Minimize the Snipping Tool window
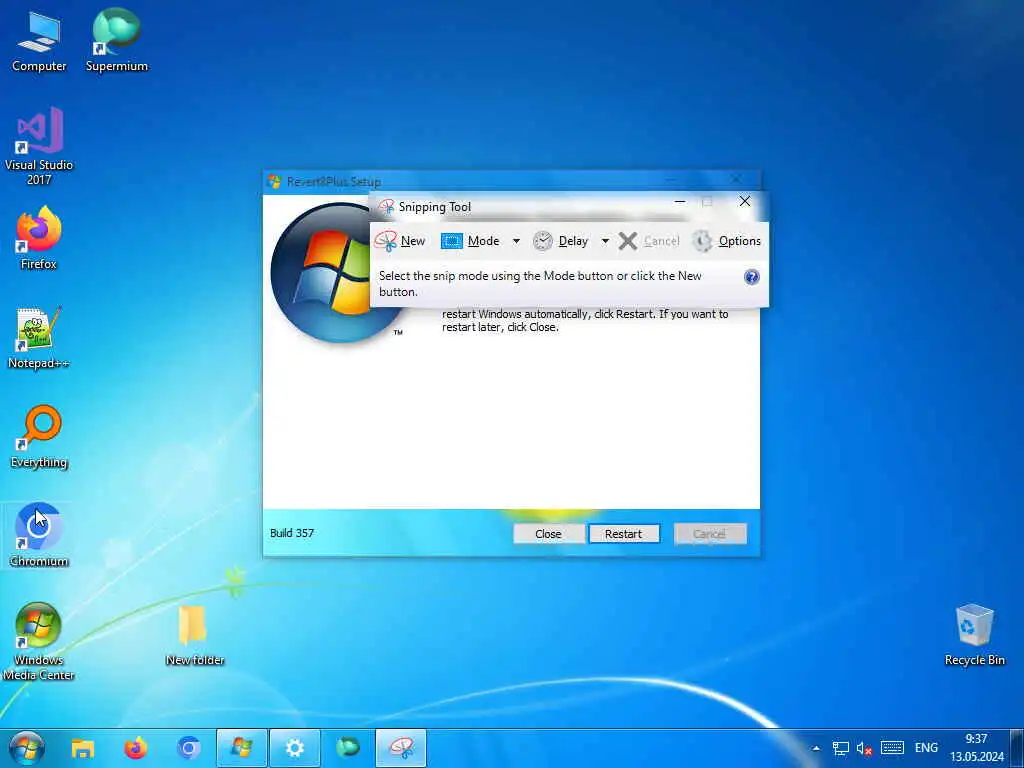 click(x=680, y=202)
